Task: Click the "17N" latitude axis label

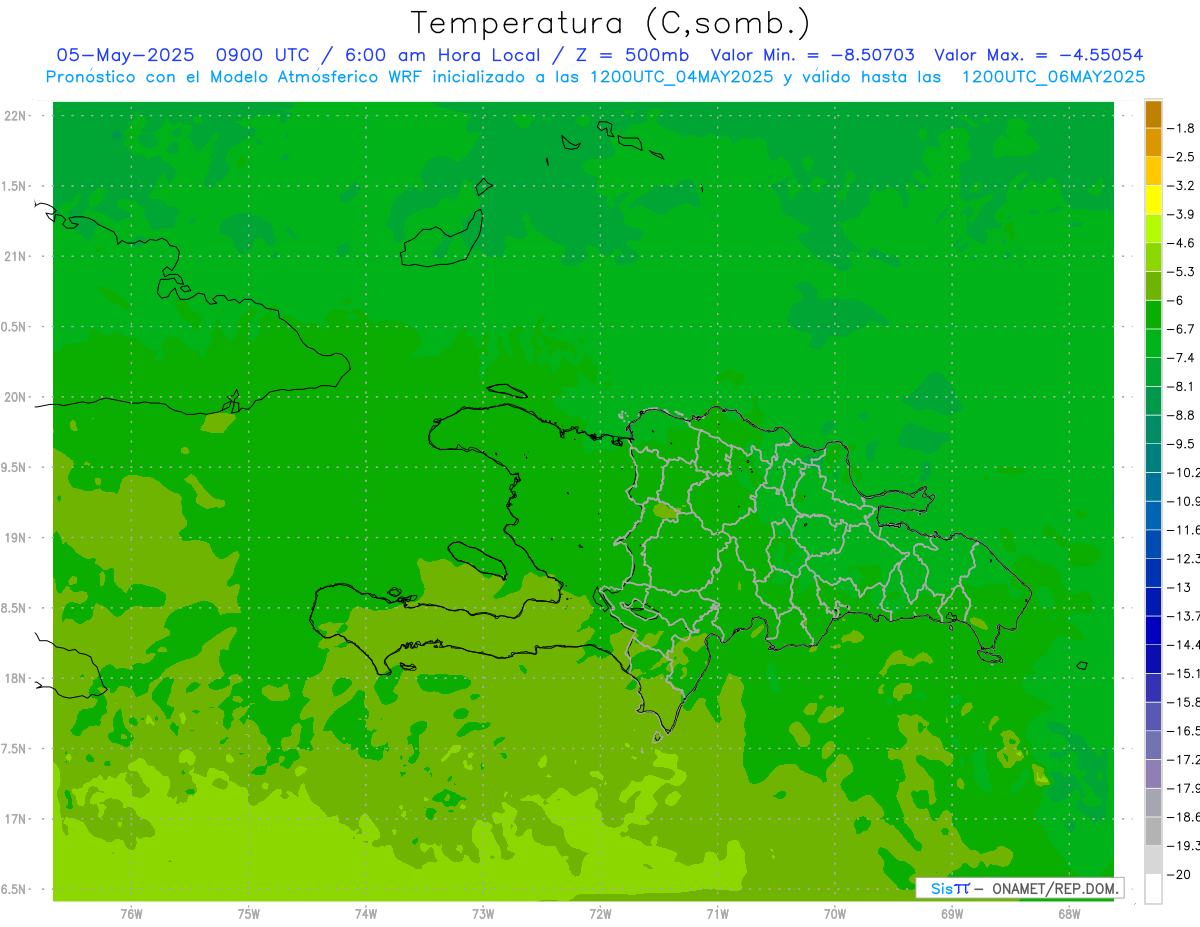Action: (x=17, y=819)
